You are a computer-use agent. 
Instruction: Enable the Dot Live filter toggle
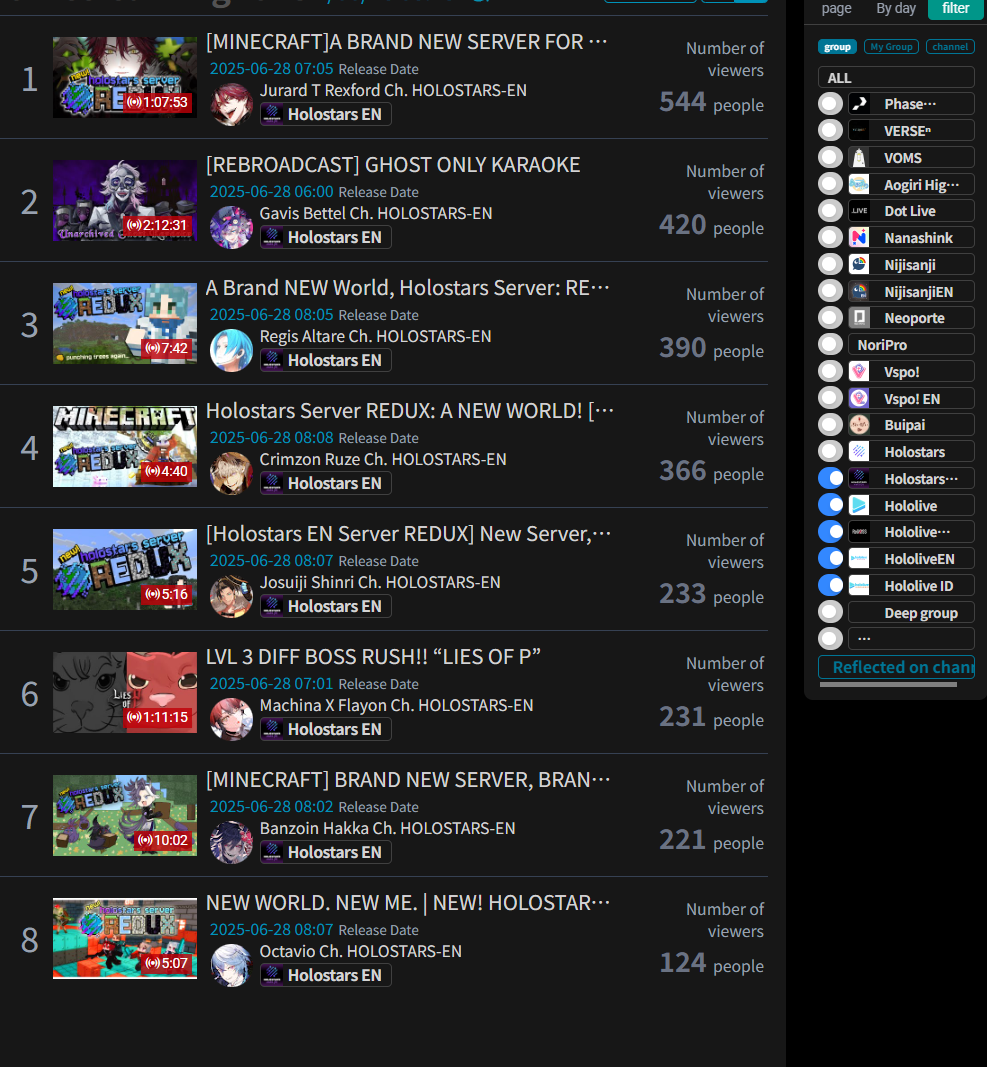pos(830,210)
